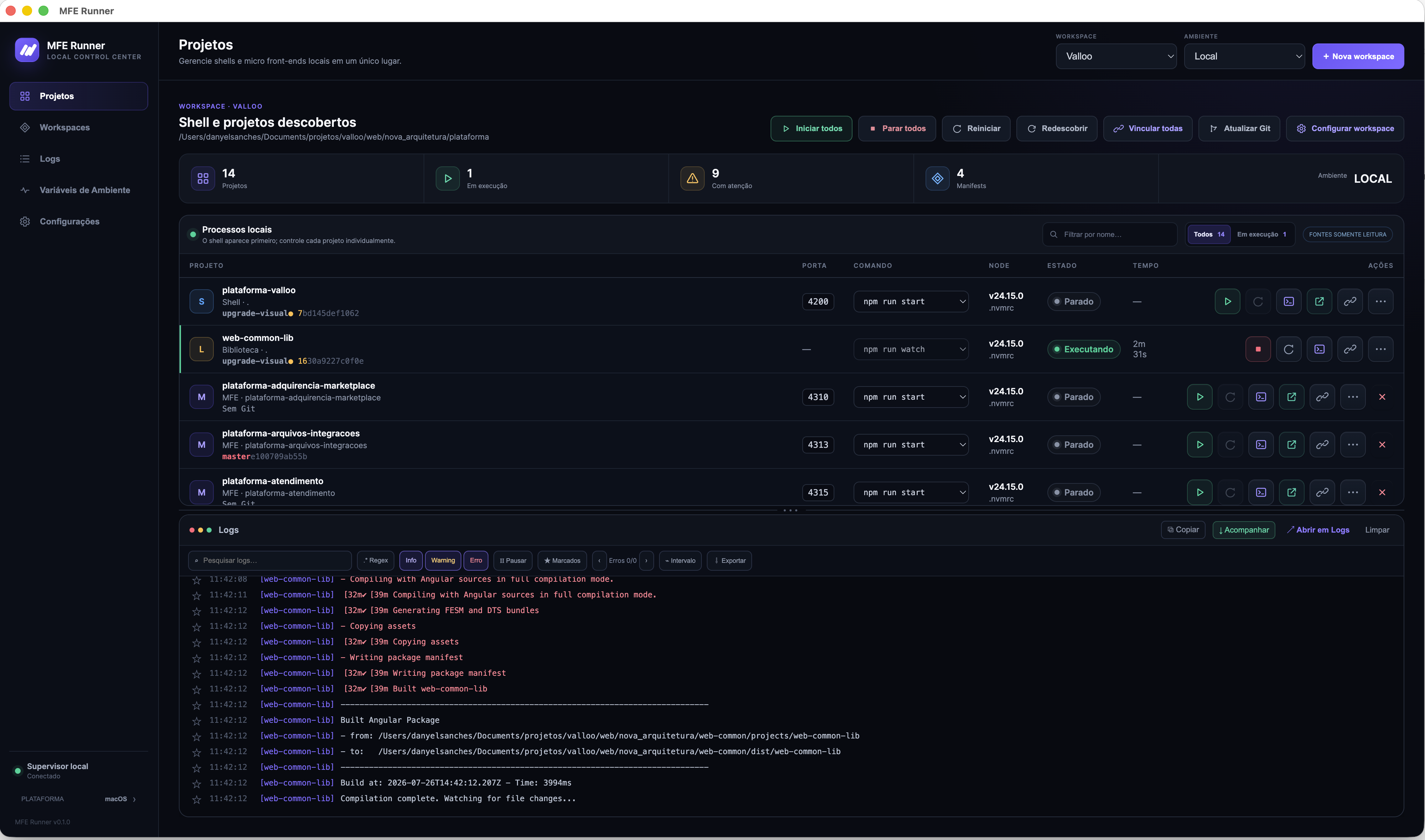Click Atualizar Git button

click(x=1239, y=129)
